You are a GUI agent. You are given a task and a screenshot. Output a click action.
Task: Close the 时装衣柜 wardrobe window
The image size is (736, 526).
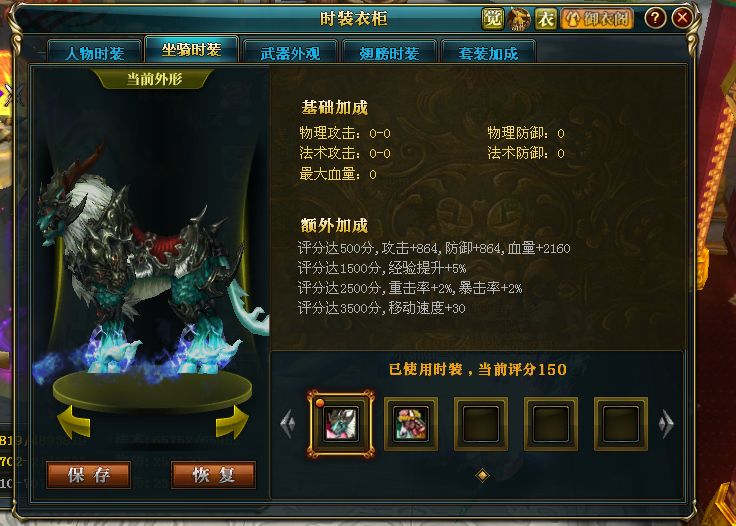(682, 18)
